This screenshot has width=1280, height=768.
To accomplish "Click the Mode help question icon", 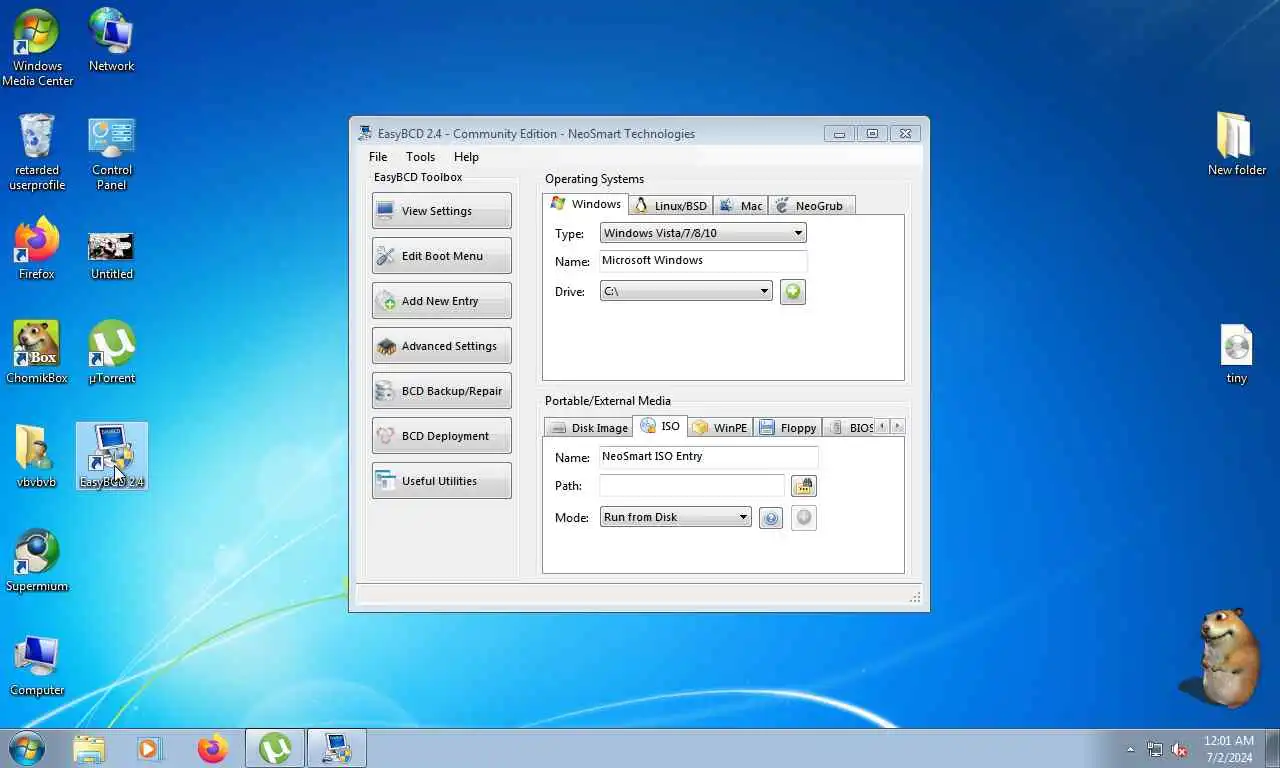I will (x=771, y=518).
